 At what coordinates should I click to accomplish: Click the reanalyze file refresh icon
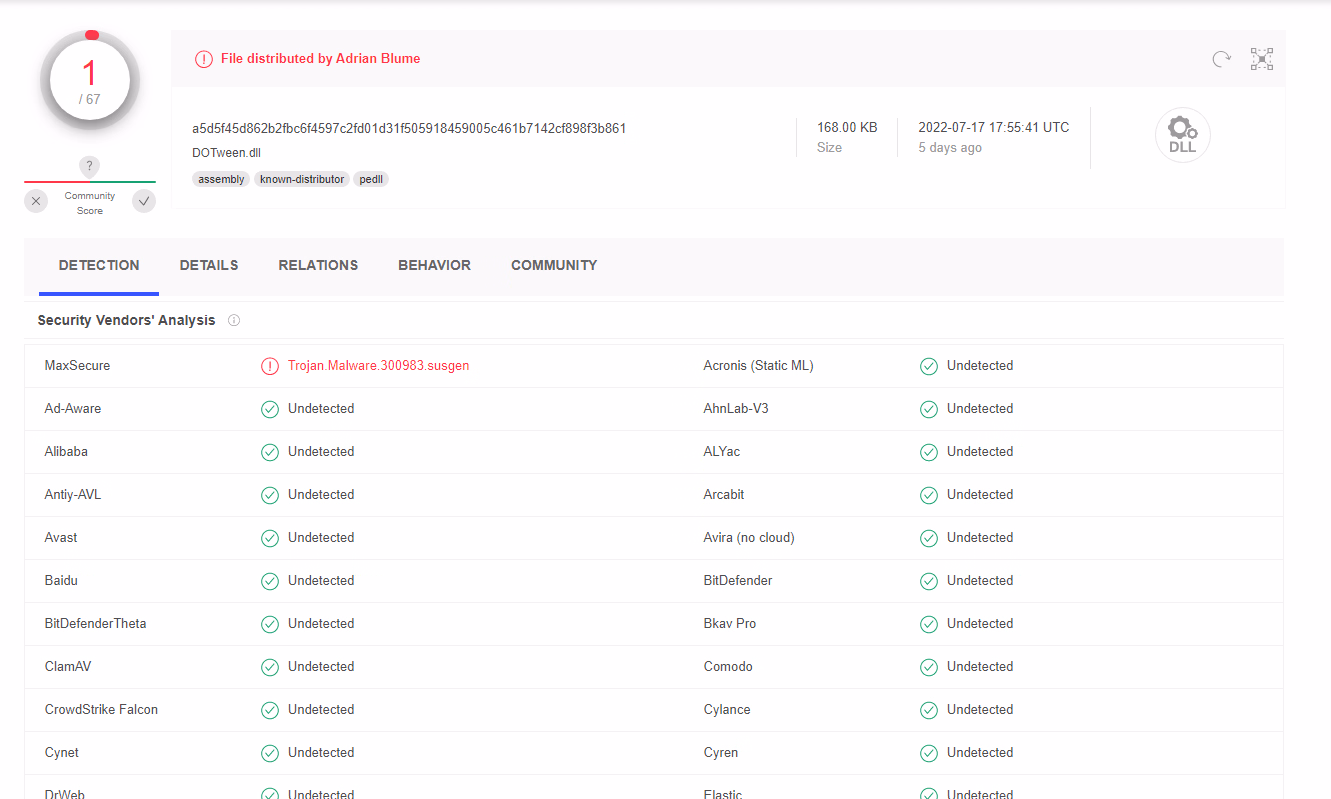tap(1221, 59)
